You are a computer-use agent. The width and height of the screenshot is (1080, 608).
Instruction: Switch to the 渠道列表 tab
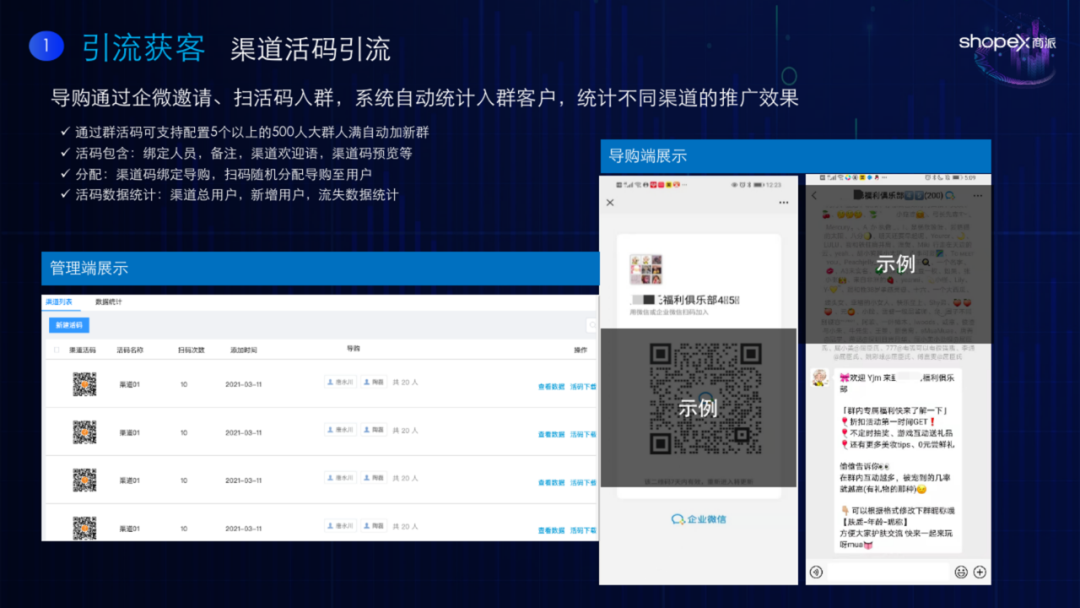tap(59, 302)
